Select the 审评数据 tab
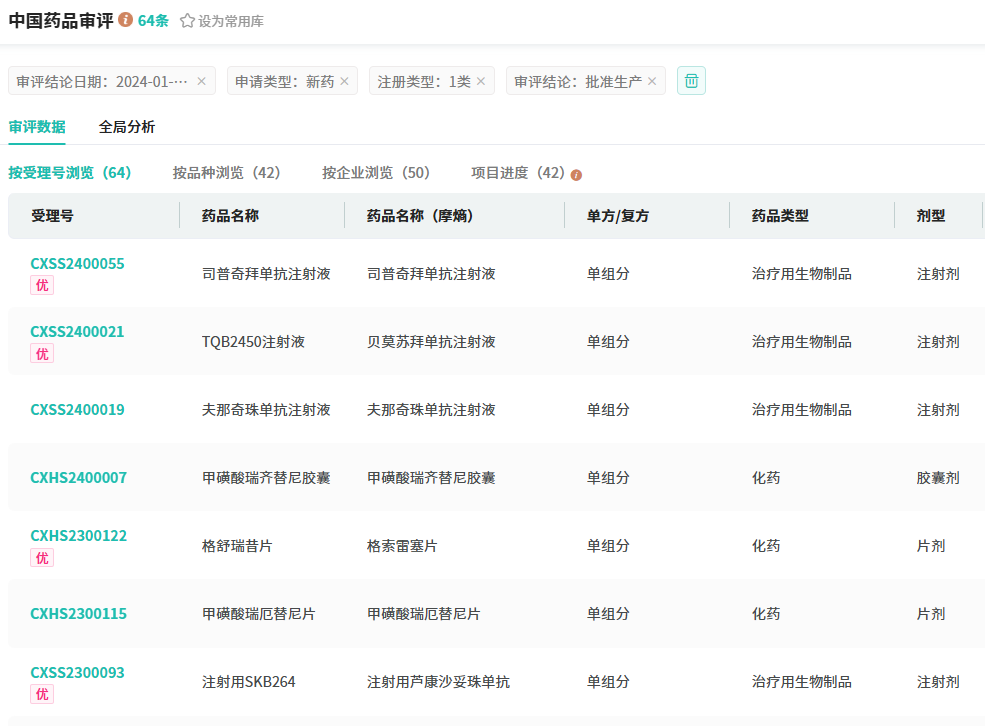 click(x=37, y=127)
